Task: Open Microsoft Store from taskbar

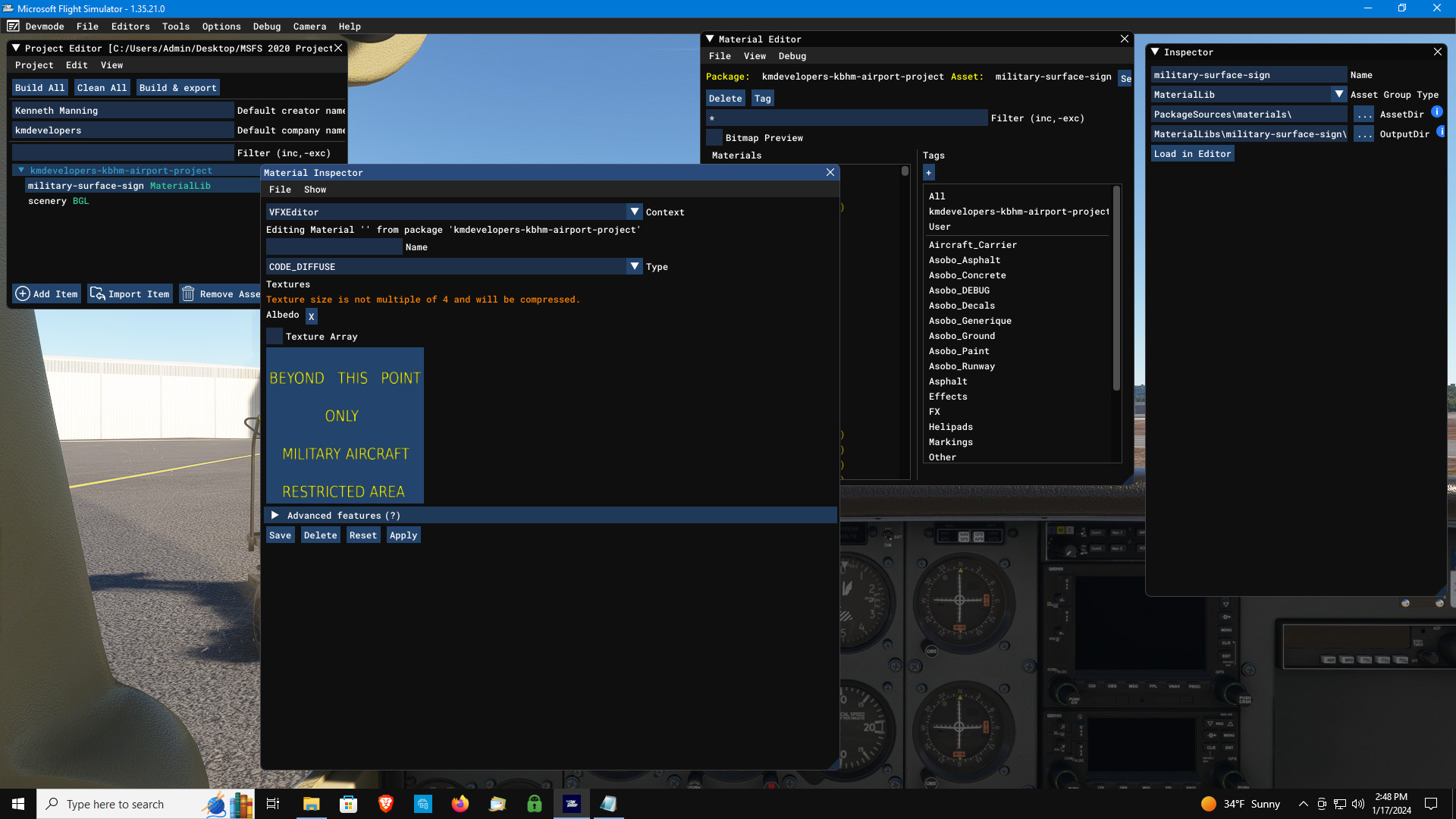Action: [x=348, y=804]
